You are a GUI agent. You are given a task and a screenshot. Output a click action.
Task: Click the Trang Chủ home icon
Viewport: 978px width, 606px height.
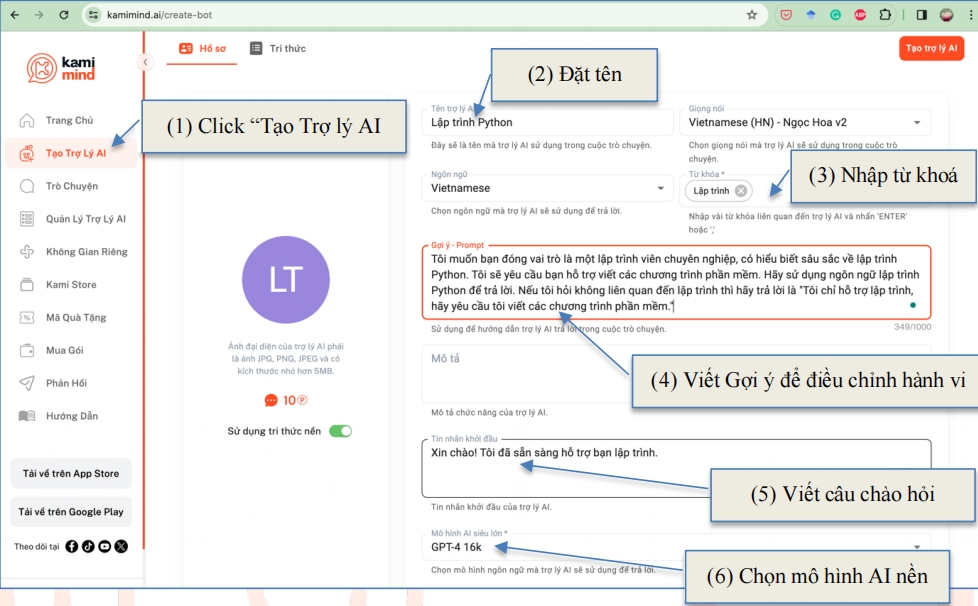(27, 121)
